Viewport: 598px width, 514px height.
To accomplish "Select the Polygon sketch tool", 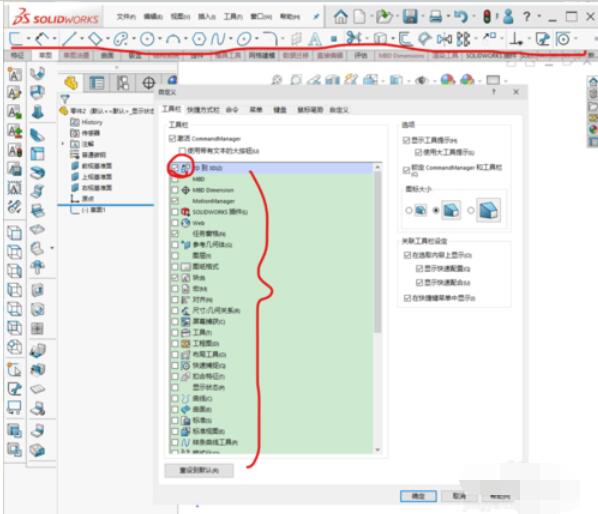I will (199, 39).
